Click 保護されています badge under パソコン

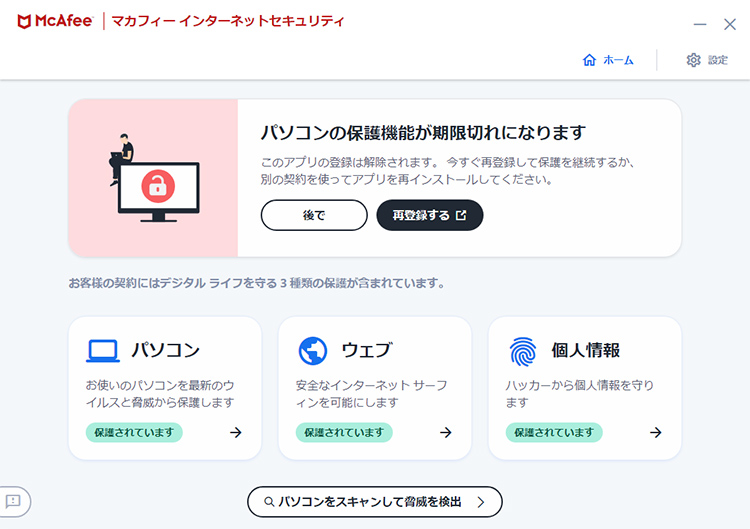pos(134,432)
